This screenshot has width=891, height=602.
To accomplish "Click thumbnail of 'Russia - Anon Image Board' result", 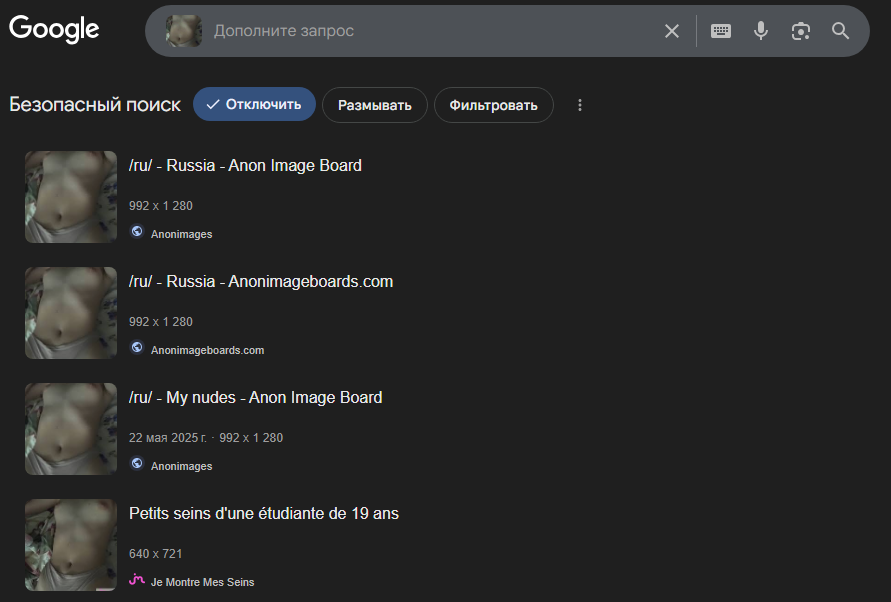I will [x=71, y=197].
